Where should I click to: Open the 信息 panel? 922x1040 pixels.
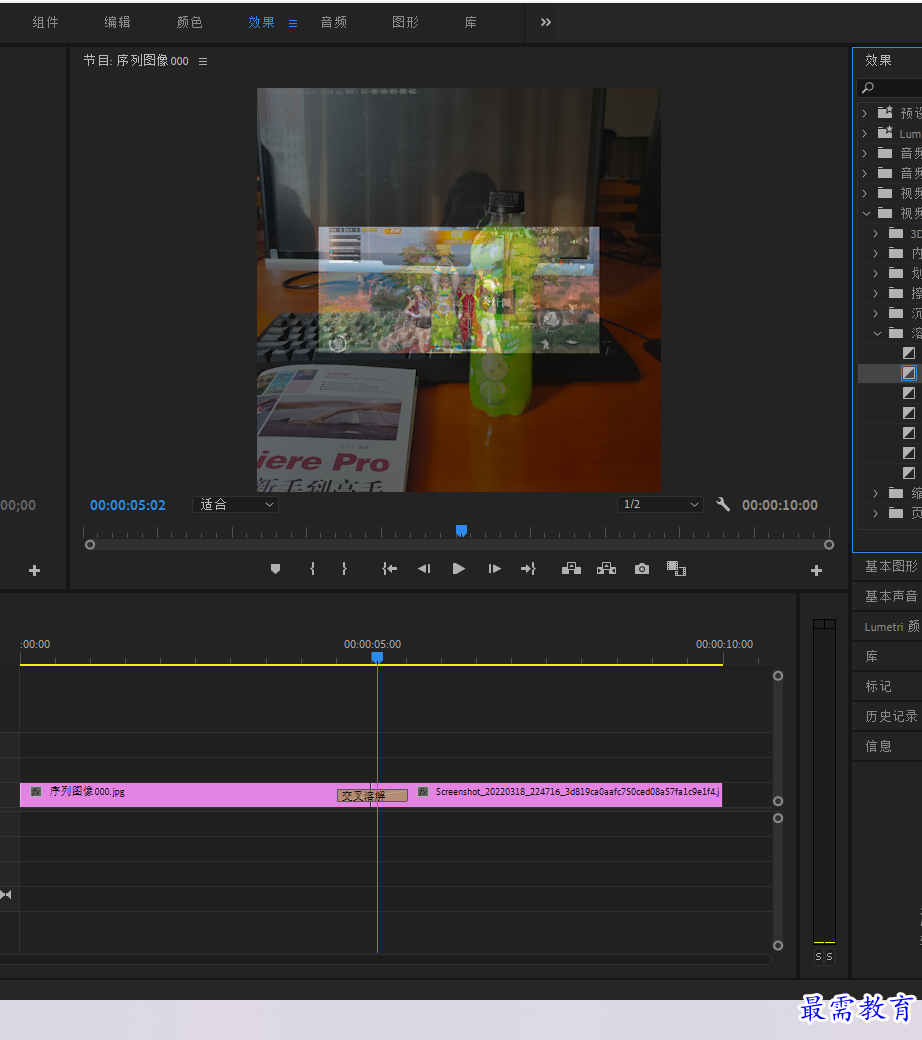pyautogui.click(x=878, y=746)
